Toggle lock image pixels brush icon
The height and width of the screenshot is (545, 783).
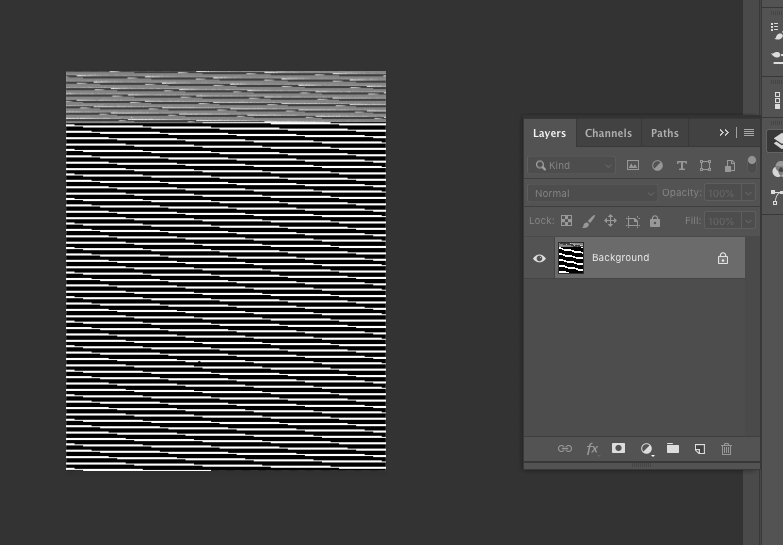[589, 221]
